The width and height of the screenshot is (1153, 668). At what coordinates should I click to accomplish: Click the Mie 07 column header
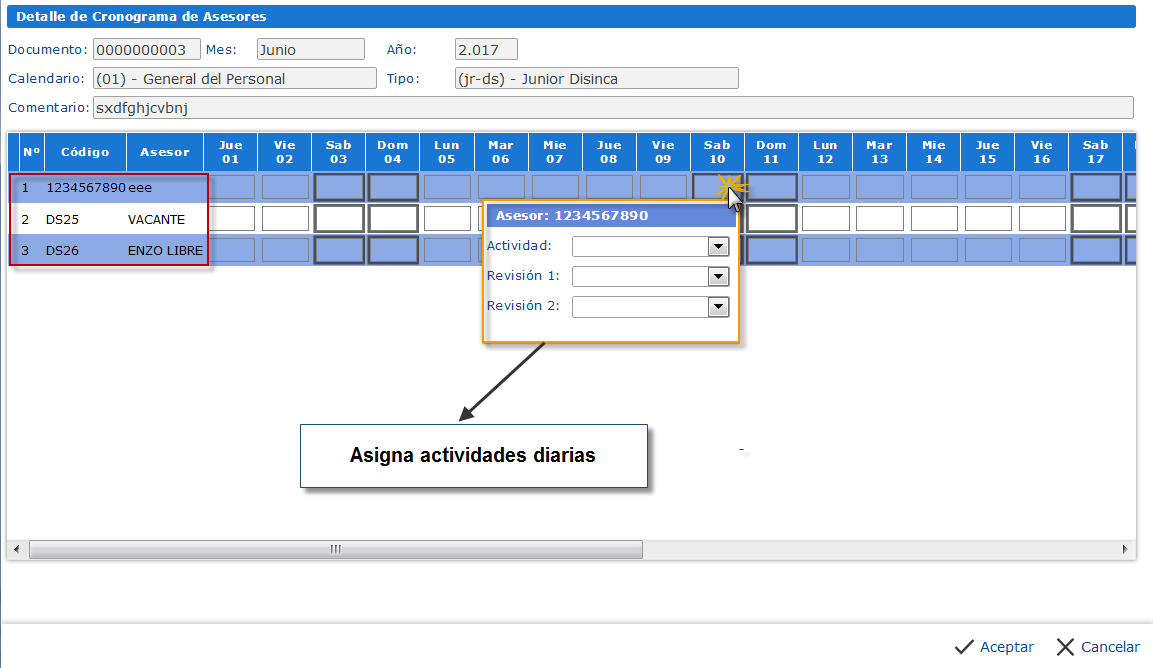click(x=554, y=152)
